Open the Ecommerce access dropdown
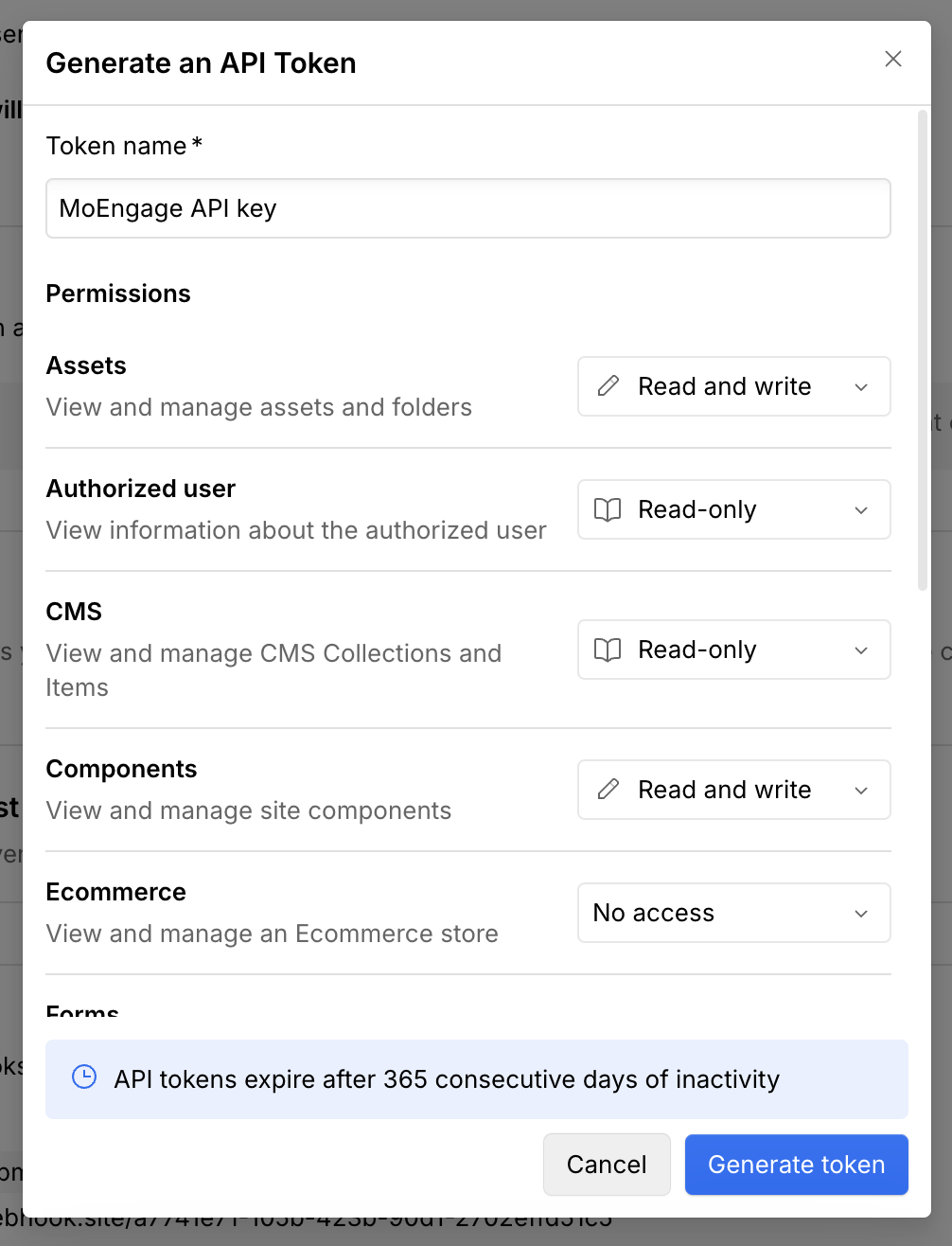 (x=733, y=913)
